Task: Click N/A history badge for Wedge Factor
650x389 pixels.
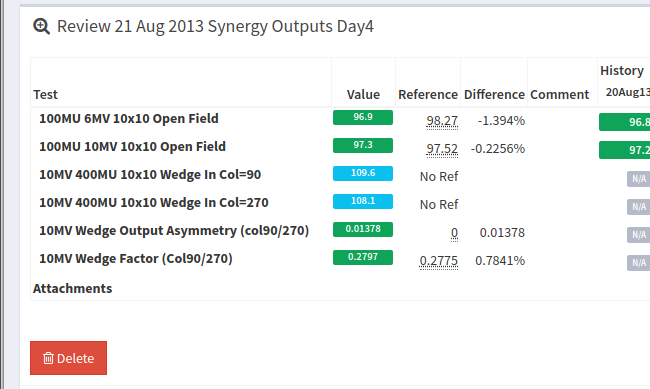Action: tap(638, 263)
